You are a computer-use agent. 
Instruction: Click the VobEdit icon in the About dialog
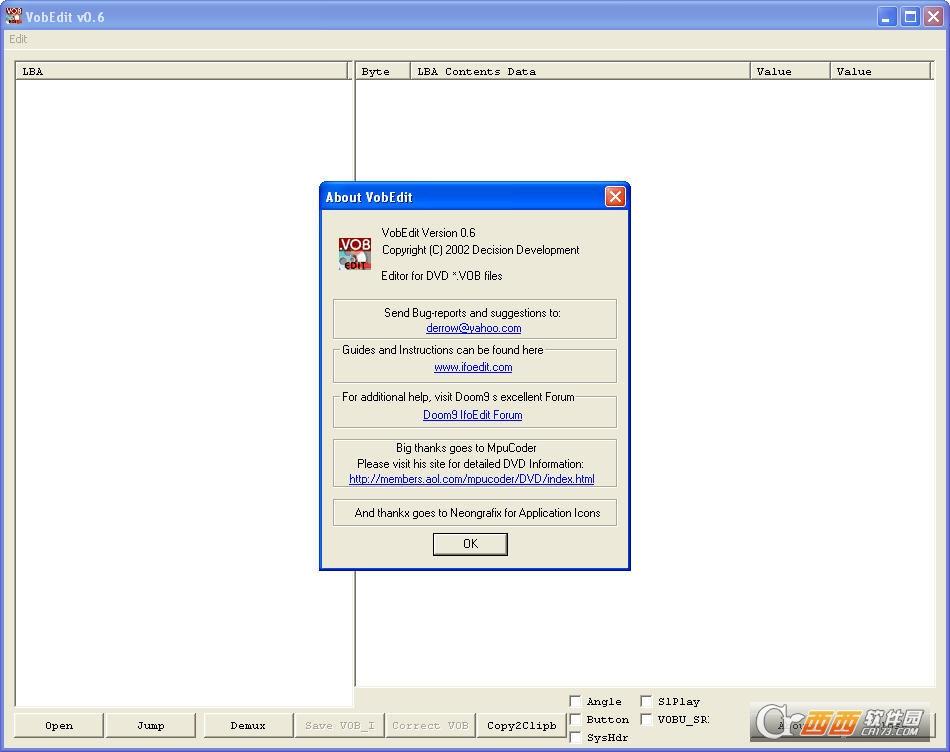click(x=354, y=253)
